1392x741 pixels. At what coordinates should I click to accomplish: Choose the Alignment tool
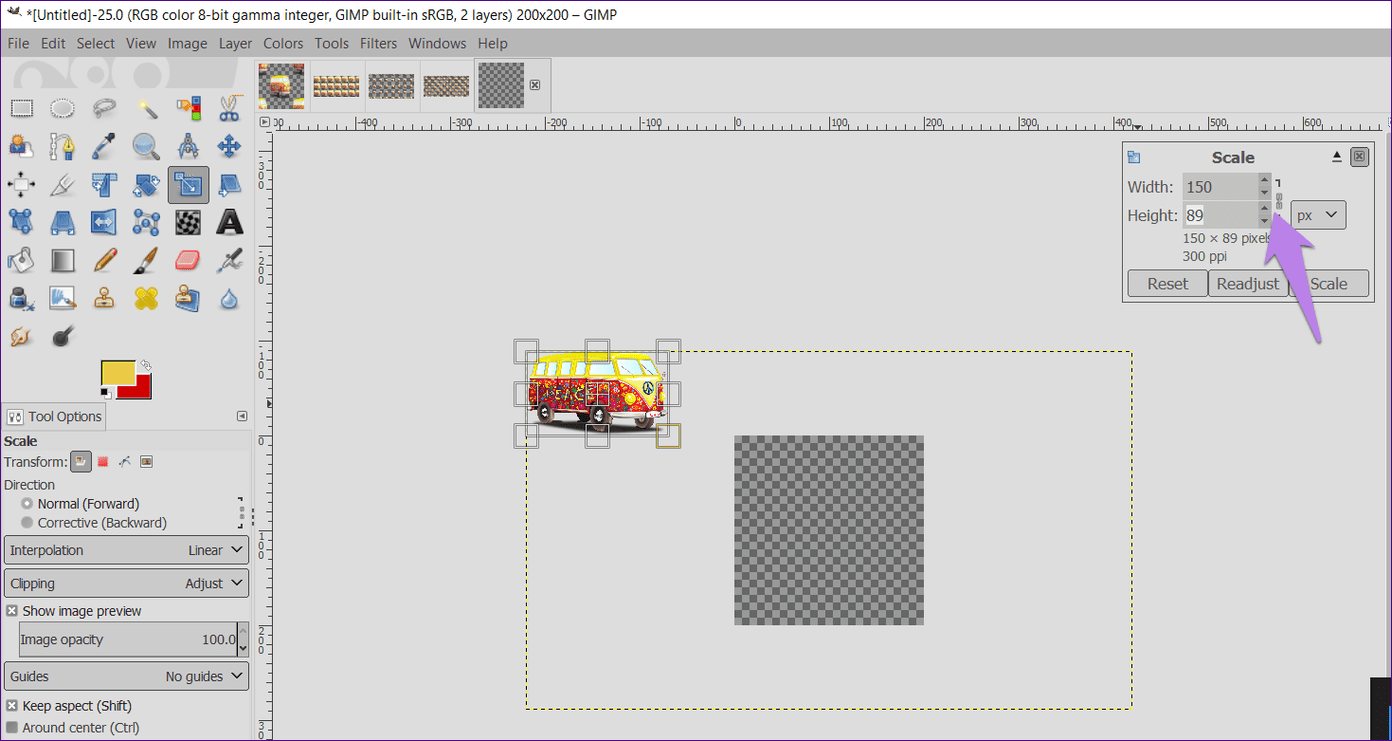(x=22, y=184)
